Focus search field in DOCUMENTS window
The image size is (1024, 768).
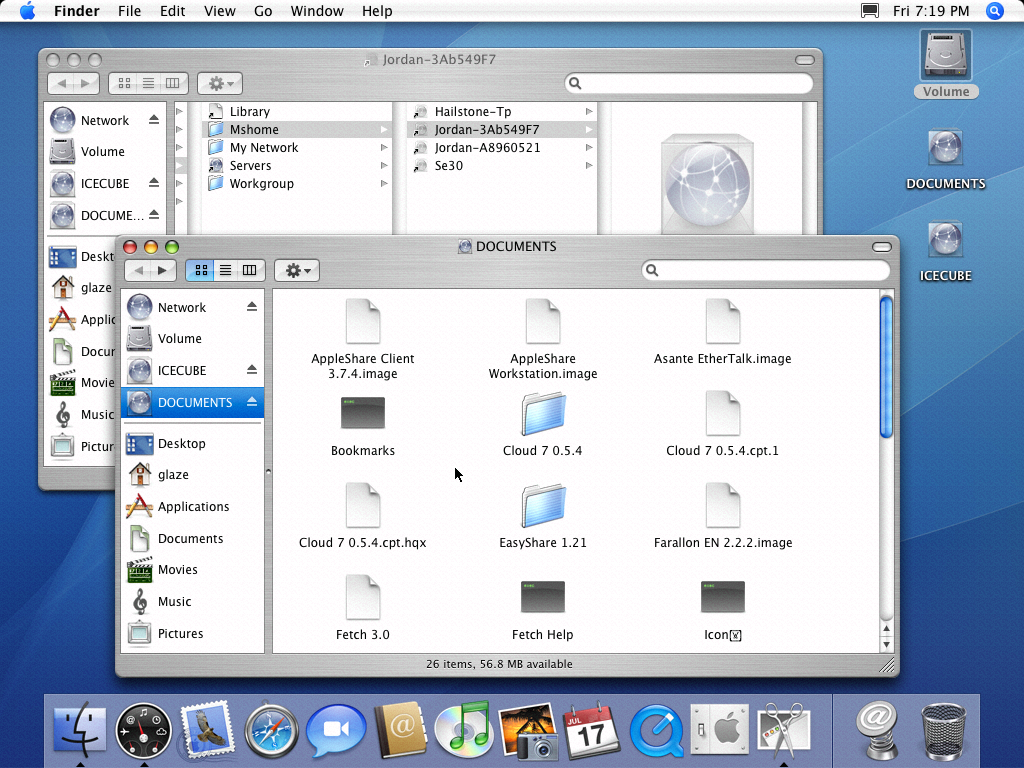(766, 270)
